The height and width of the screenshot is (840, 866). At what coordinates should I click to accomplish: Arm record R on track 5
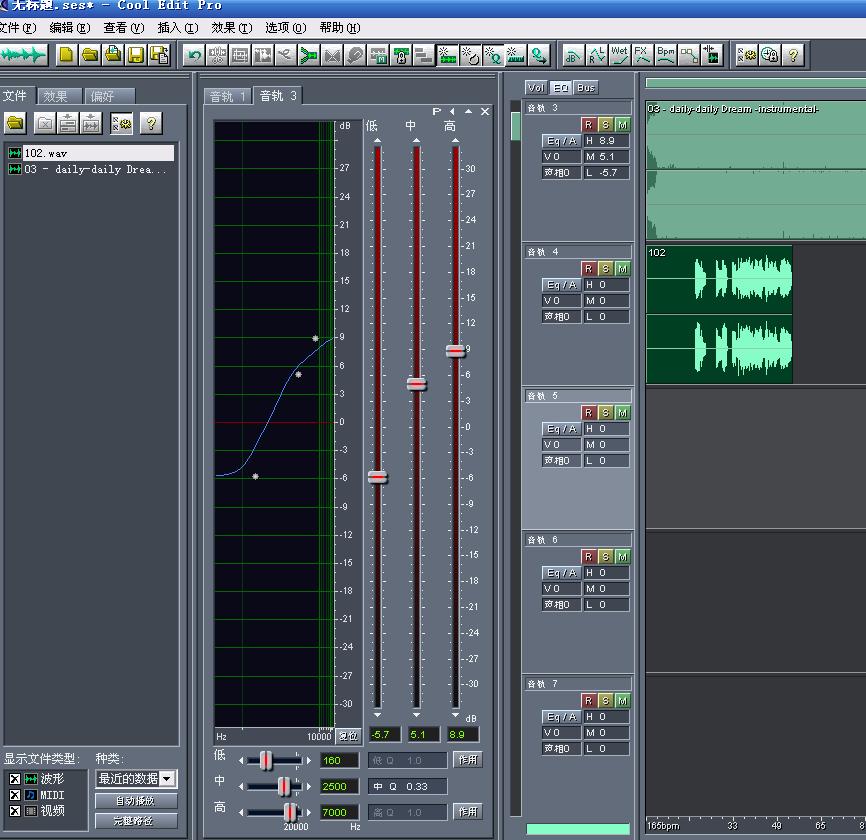pyautogui.click(x=588, y=413)
